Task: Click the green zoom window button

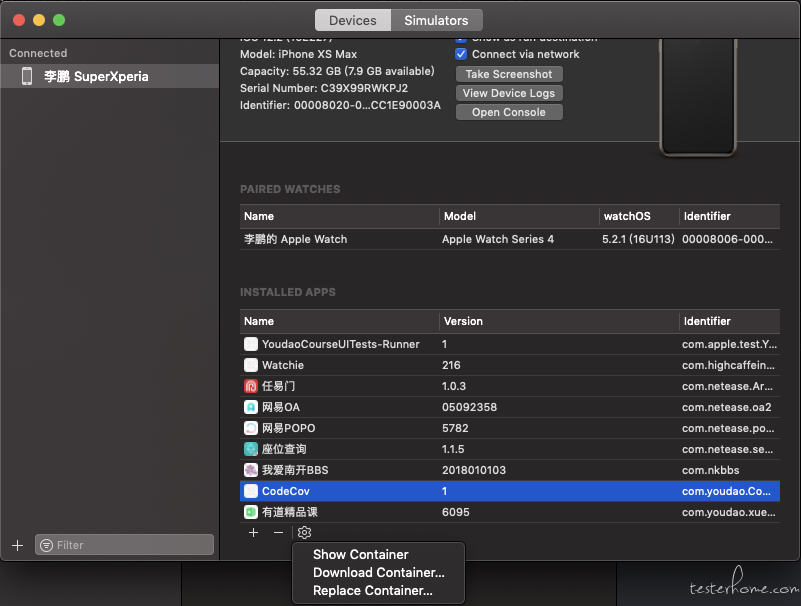Action: pos(59,20)
